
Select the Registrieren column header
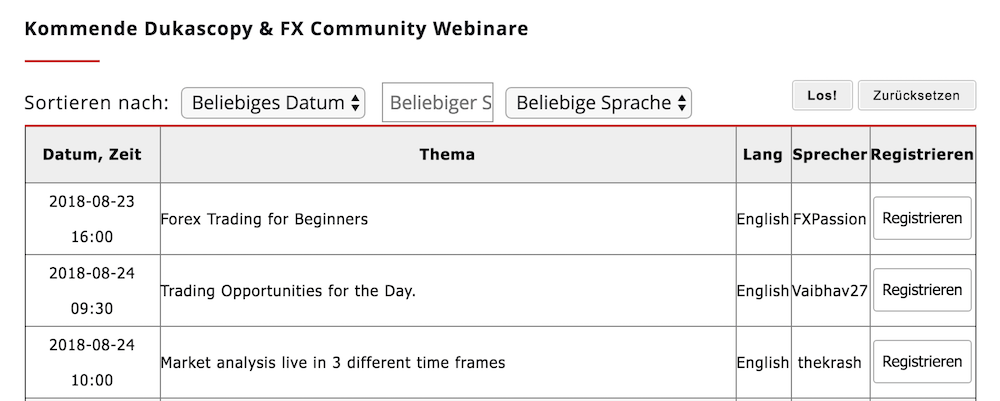click(x=922, y=155)
